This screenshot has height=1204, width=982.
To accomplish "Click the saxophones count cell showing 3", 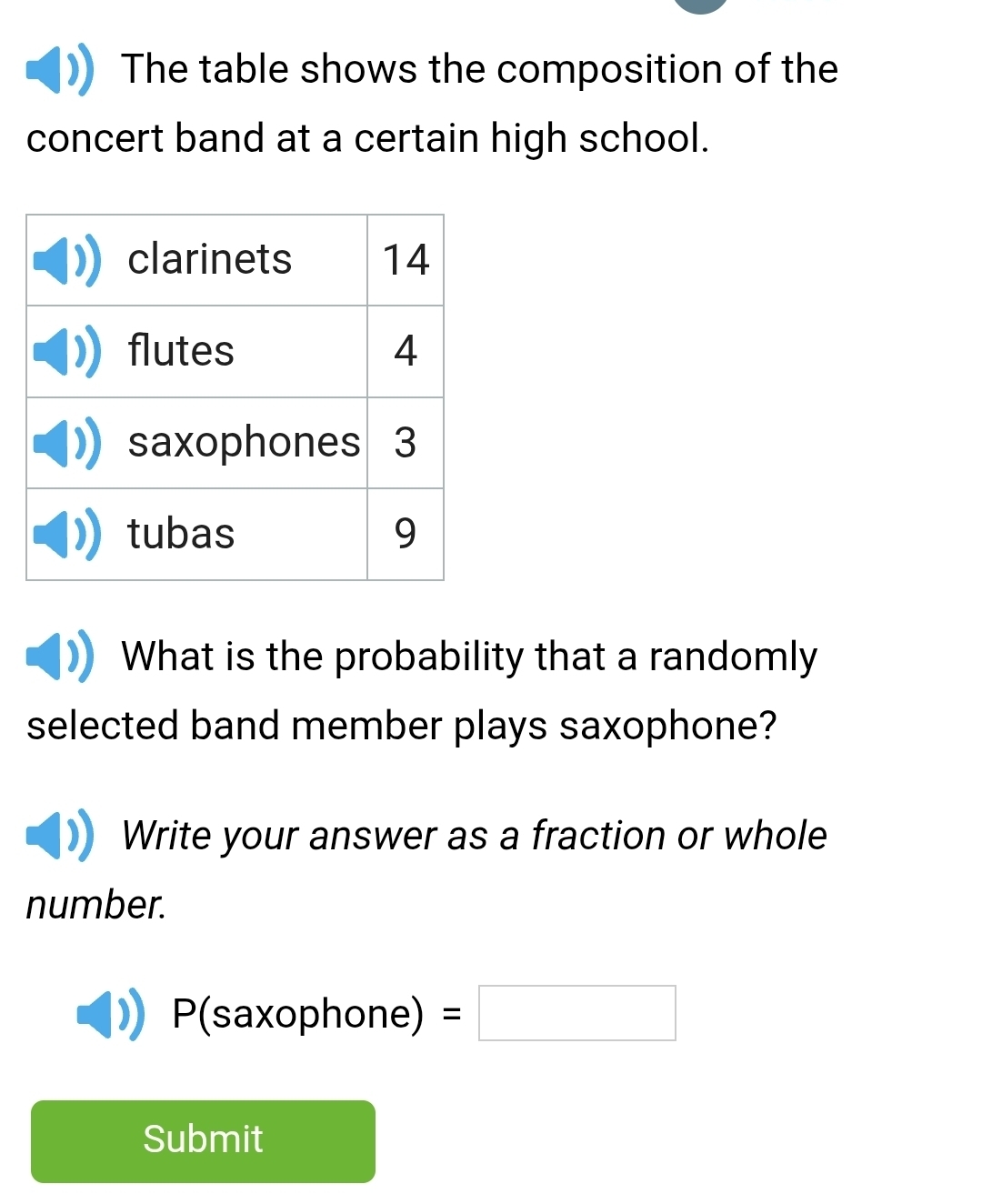I will coord(406,443).
